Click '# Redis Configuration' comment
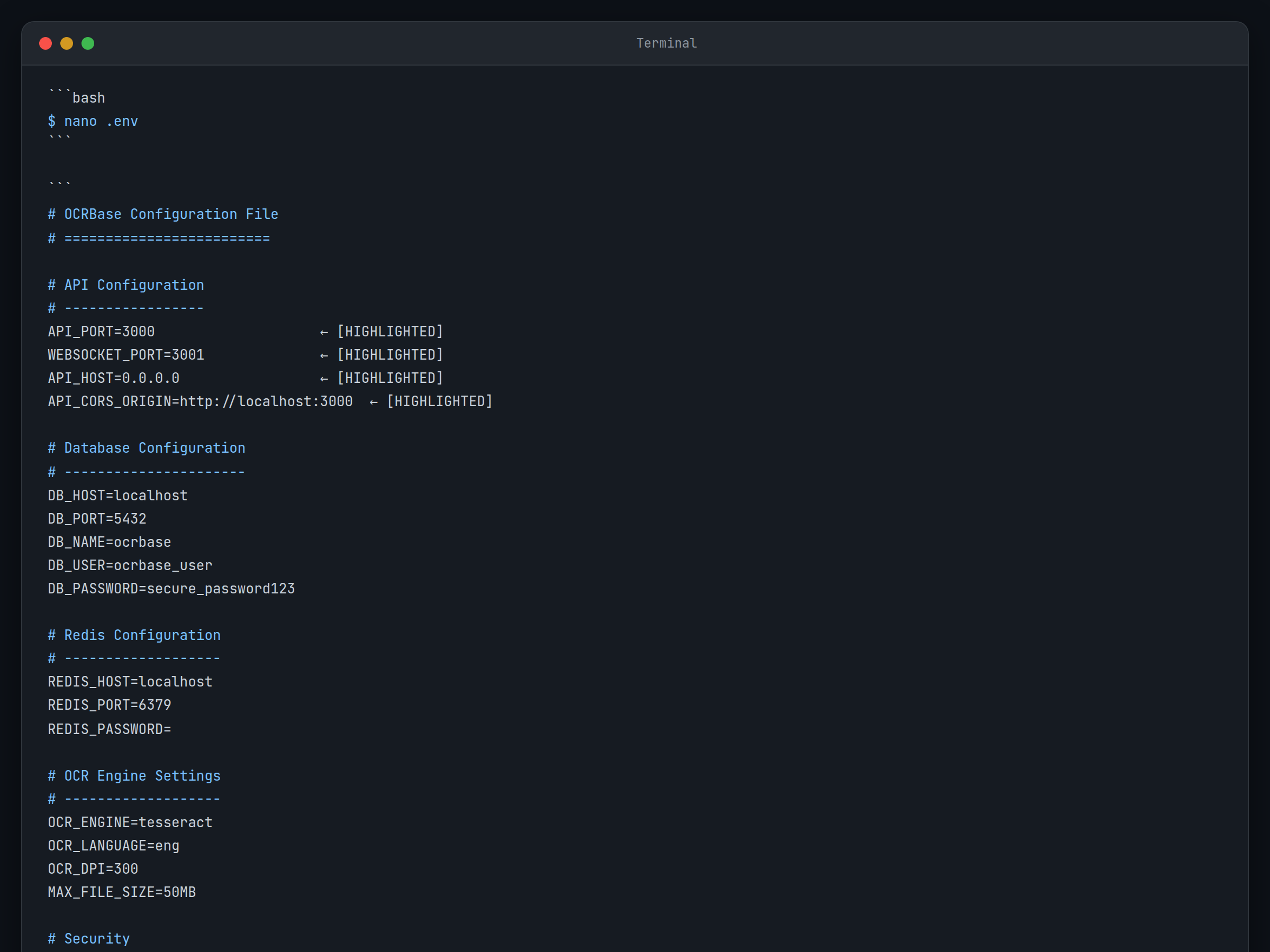The width and height of the screenshot is (1270, 952). (134, 635)
